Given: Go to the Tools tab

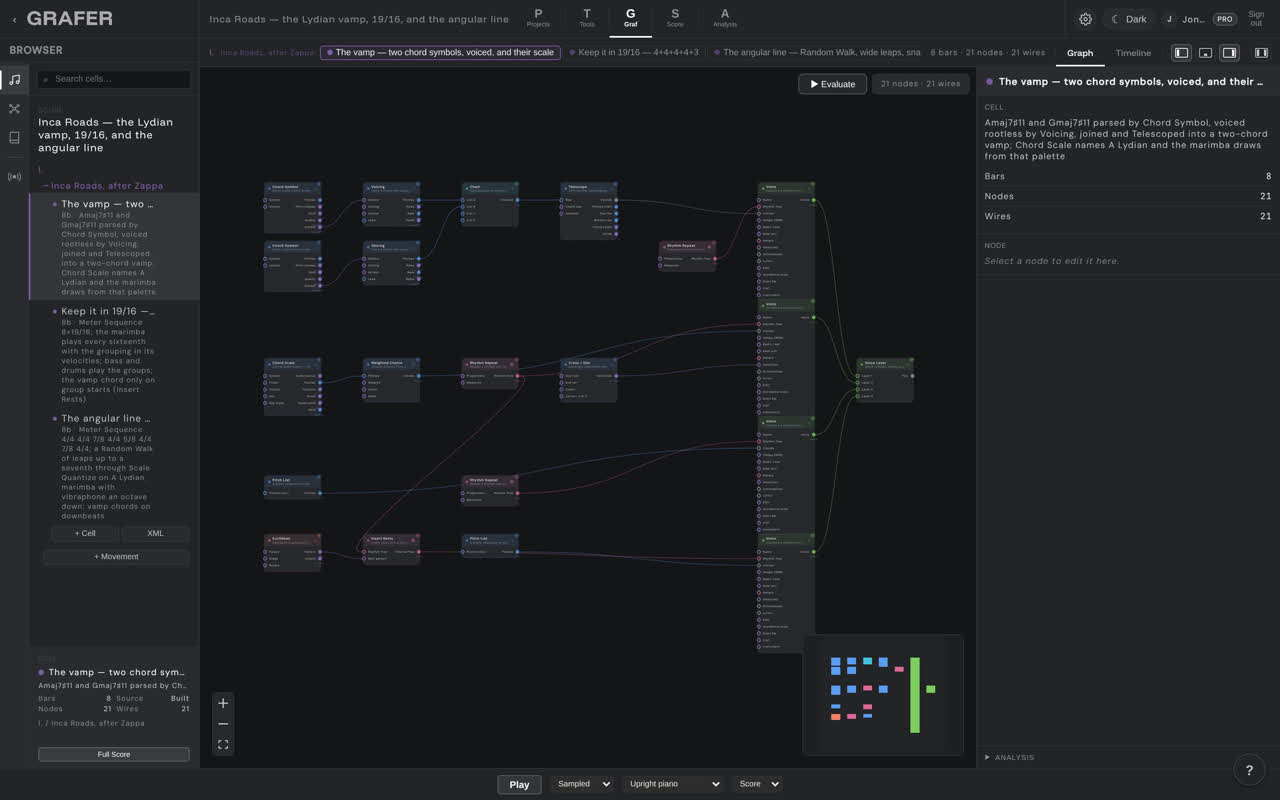Looking at the screenshot, I should point(587,18).
